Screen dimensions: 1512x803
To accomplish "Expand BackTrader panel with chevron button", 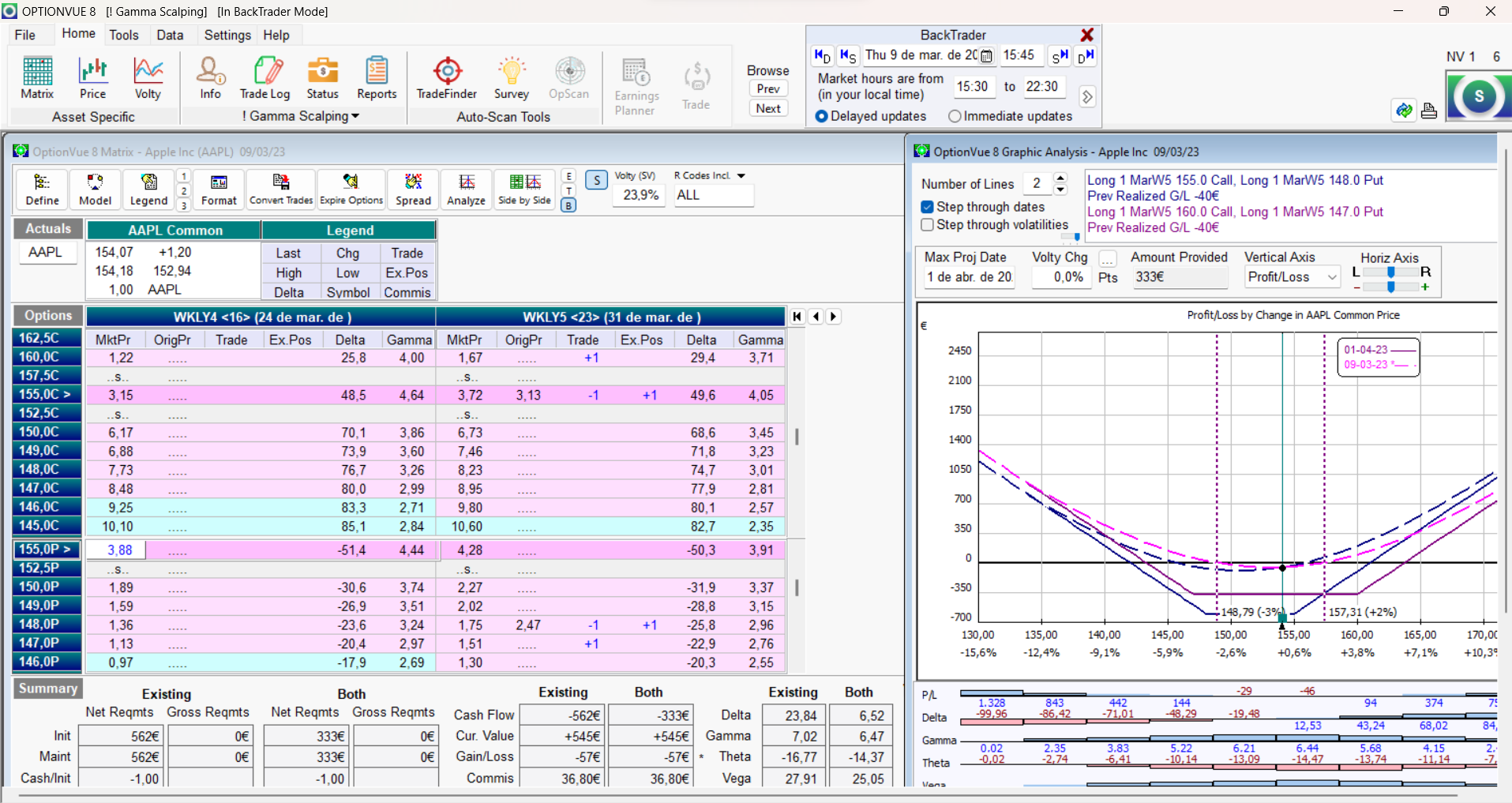I will coord(1087,96).
